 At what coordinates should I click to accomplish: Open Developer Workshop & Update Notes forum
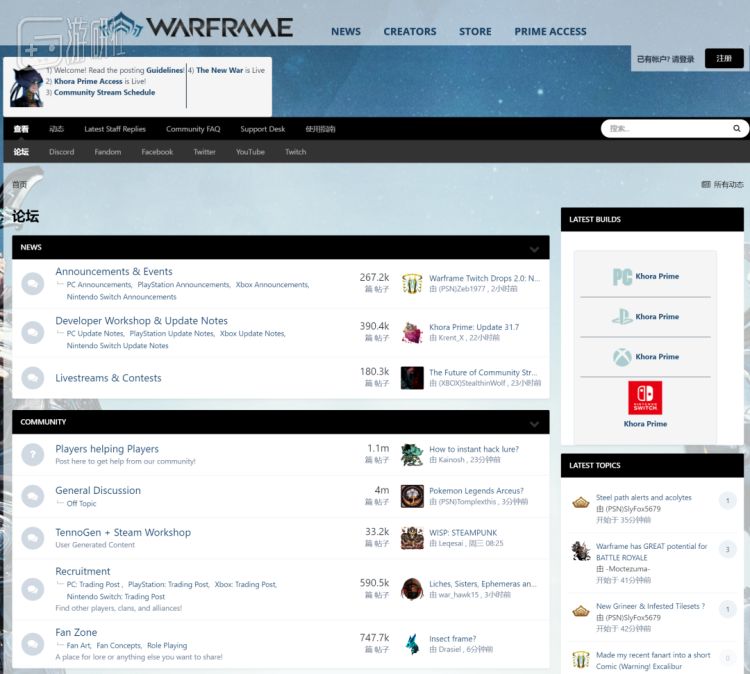[142, 320]
